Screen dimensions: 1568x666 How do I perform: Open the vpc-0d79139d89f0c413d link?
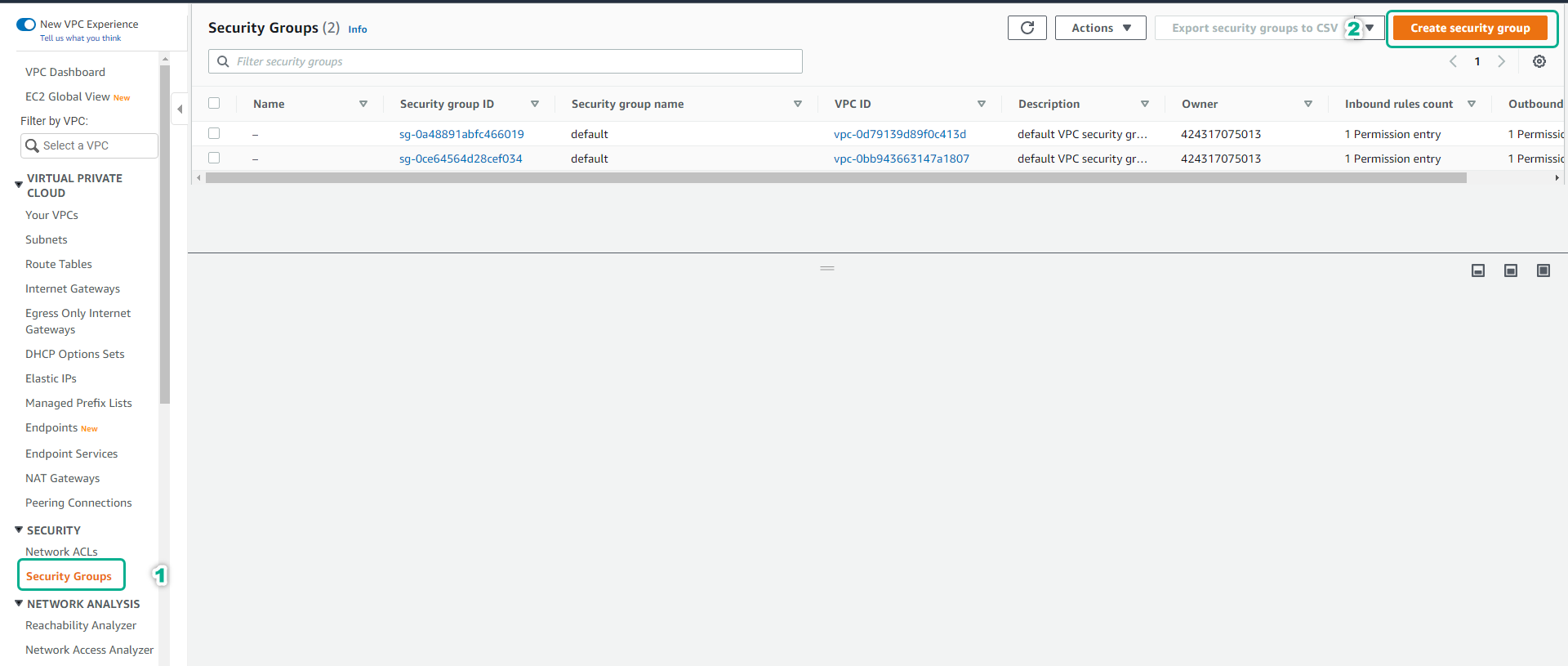tap(899, 134)
